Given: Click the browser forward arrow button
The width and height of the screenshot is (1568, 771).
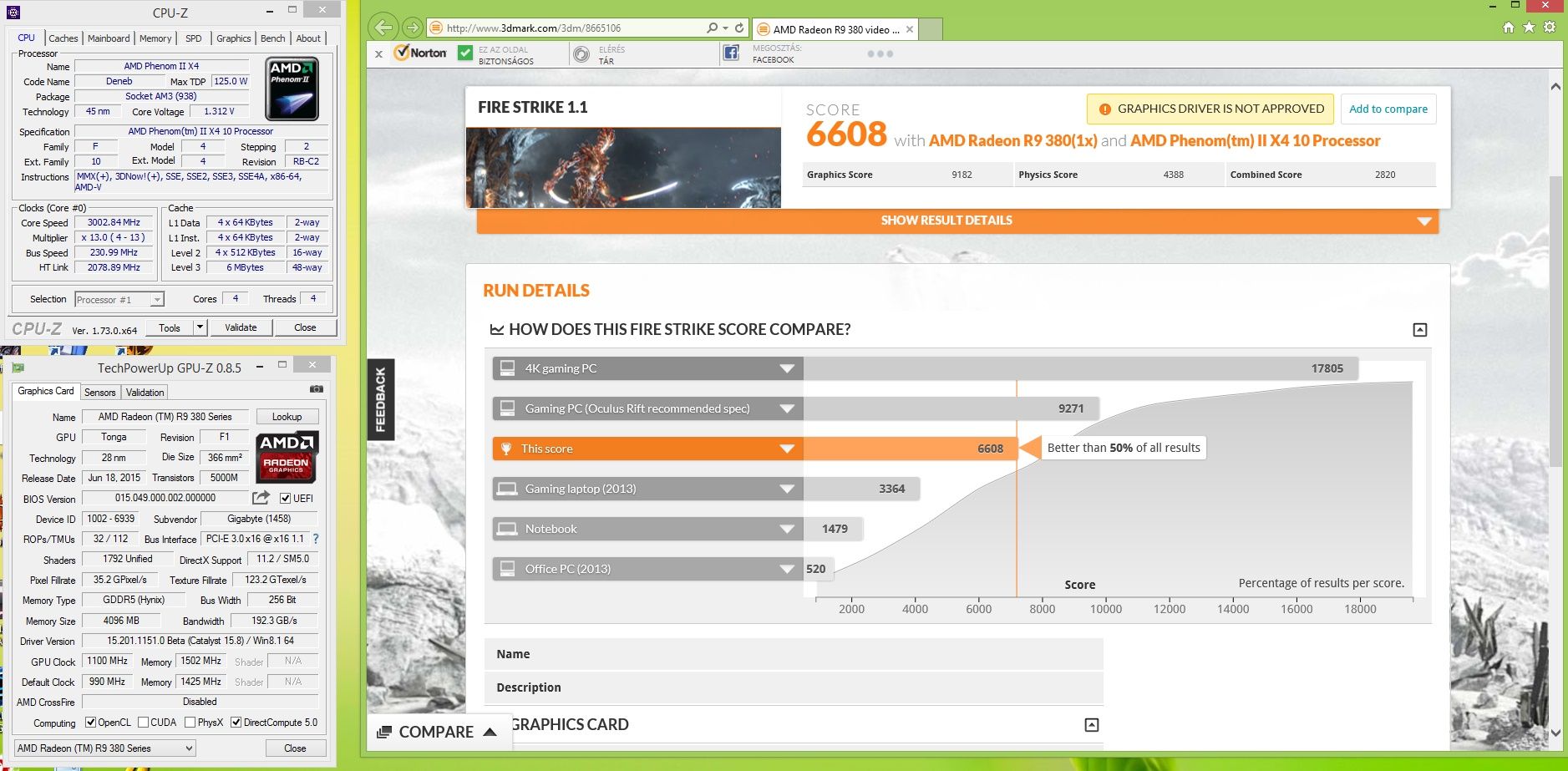Looking at the screenshot, I should [412, 28].
